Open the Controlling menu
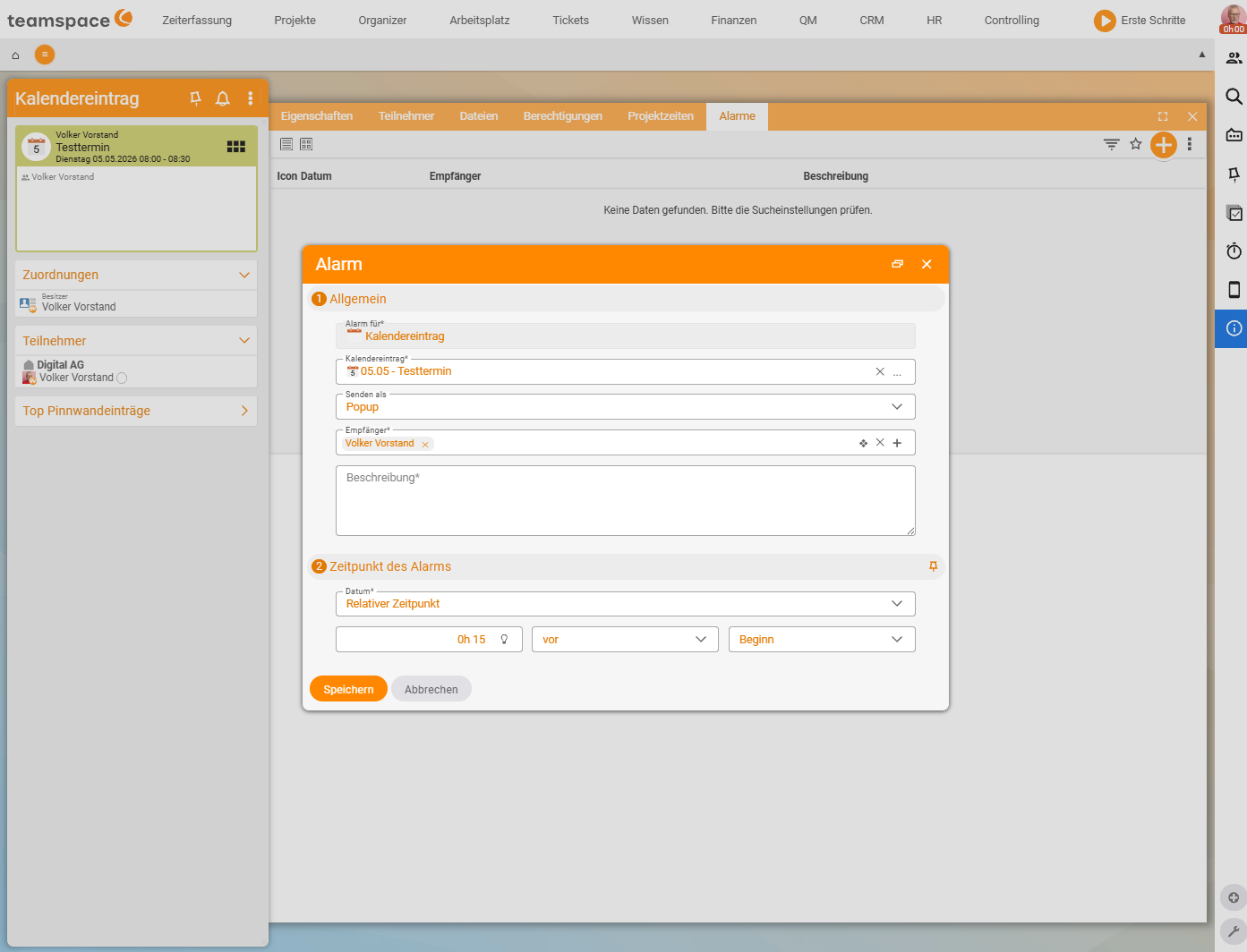This screenshot has width=1247, height=952. pos(1012,21)
